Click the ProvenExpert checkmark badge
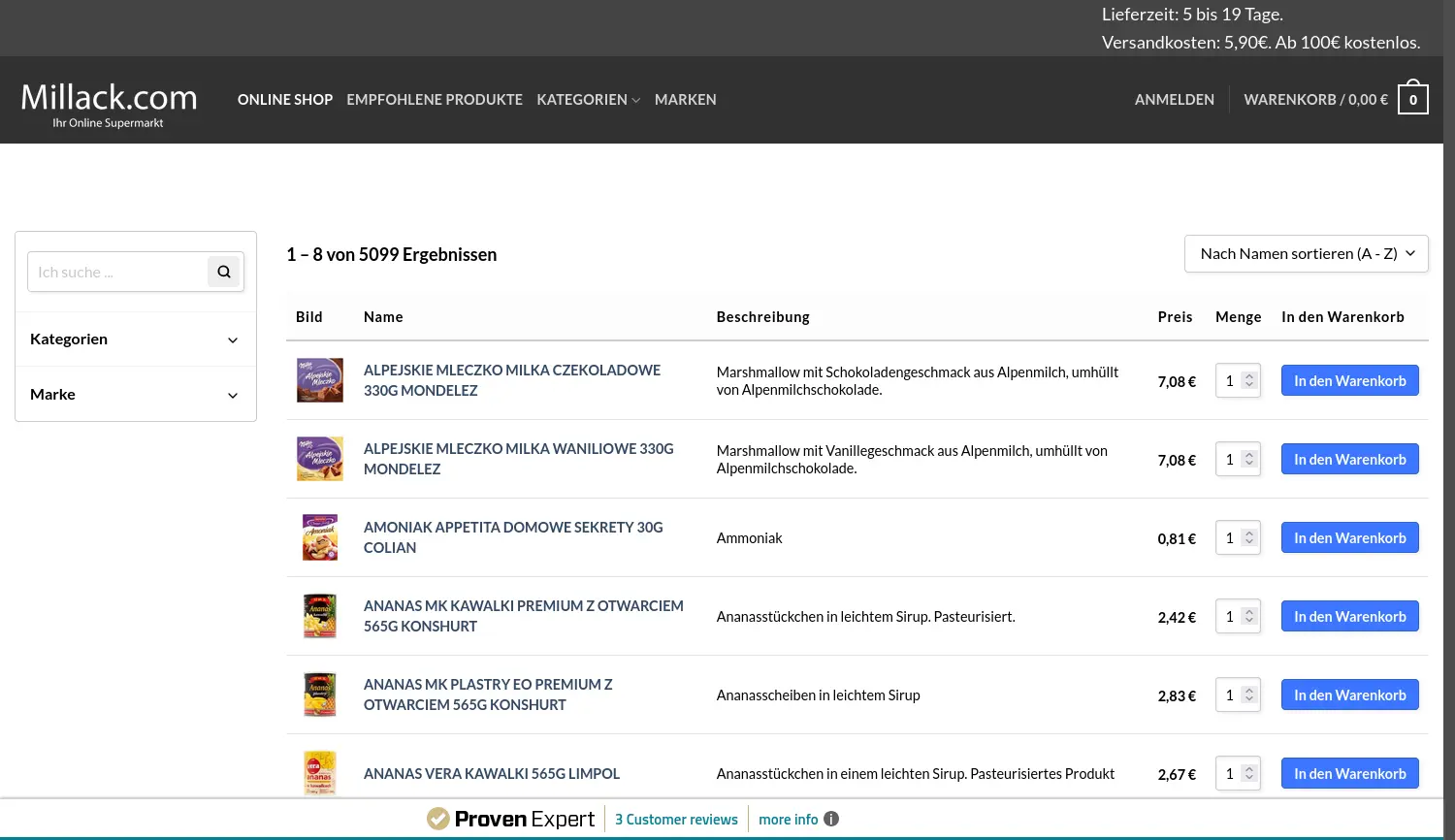The height and width of the screenshot is (840, 1455). (437, 818)
